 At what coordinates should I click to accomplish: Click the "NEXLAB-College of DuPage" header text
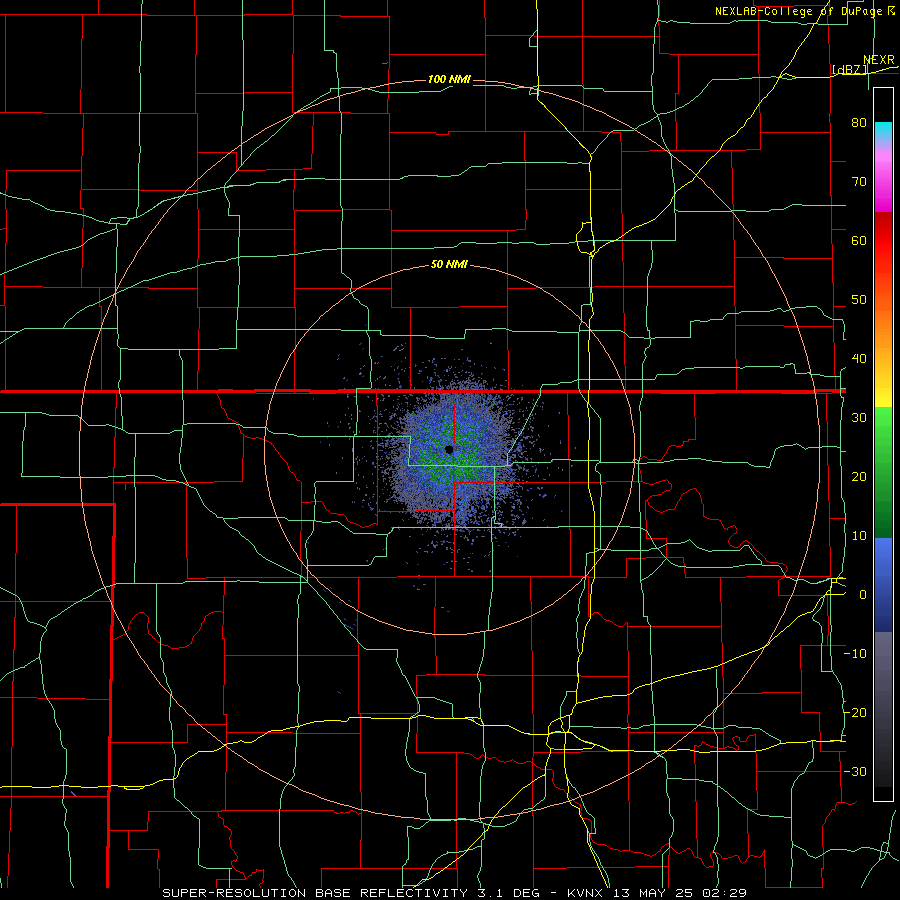coord(799,11)
